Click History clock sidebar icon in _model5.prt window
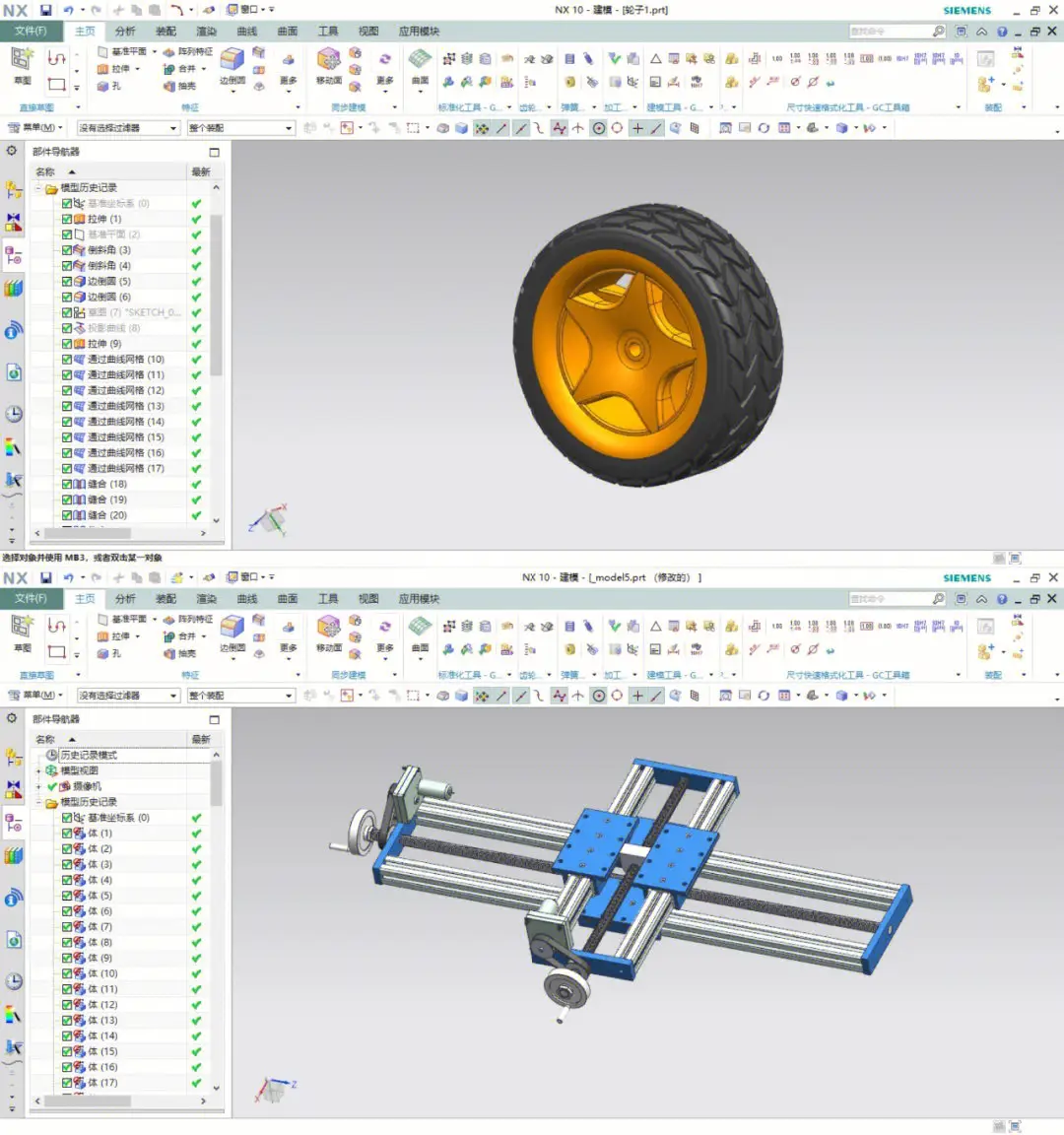Screen dimensions: 1064x1135 pos(14,981)
